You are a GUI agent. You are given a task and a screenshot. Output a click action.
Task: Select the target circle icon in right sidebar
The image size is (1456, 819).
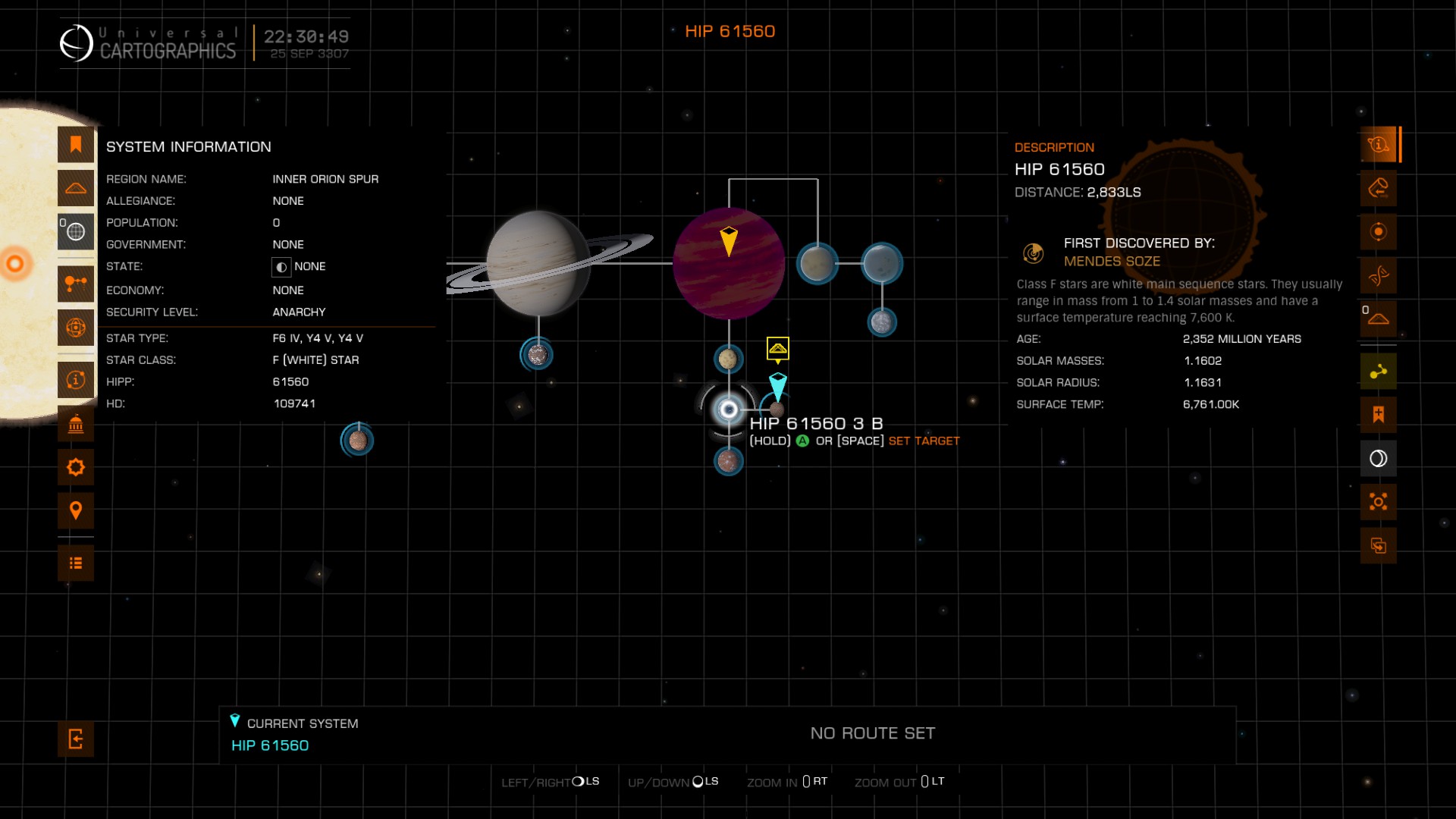click(1379, 232)
